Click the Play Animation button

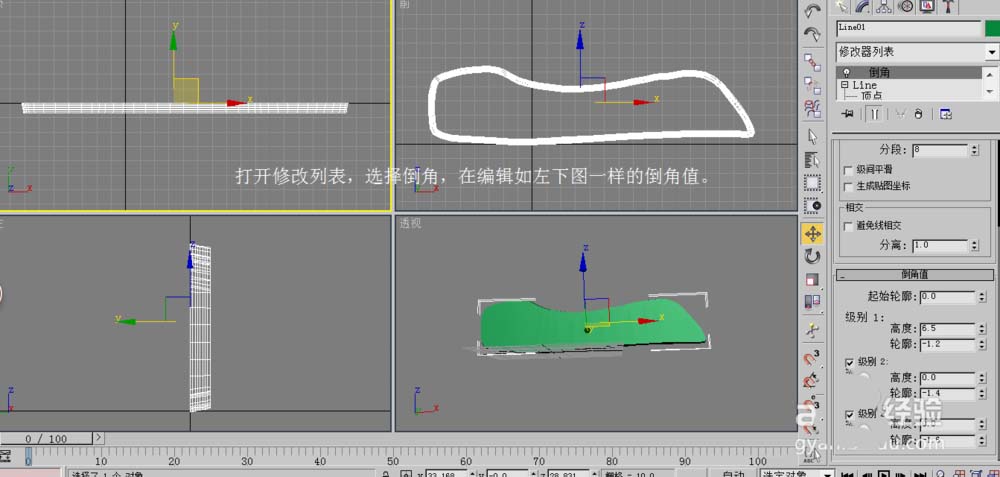click(x=884, y=474)
